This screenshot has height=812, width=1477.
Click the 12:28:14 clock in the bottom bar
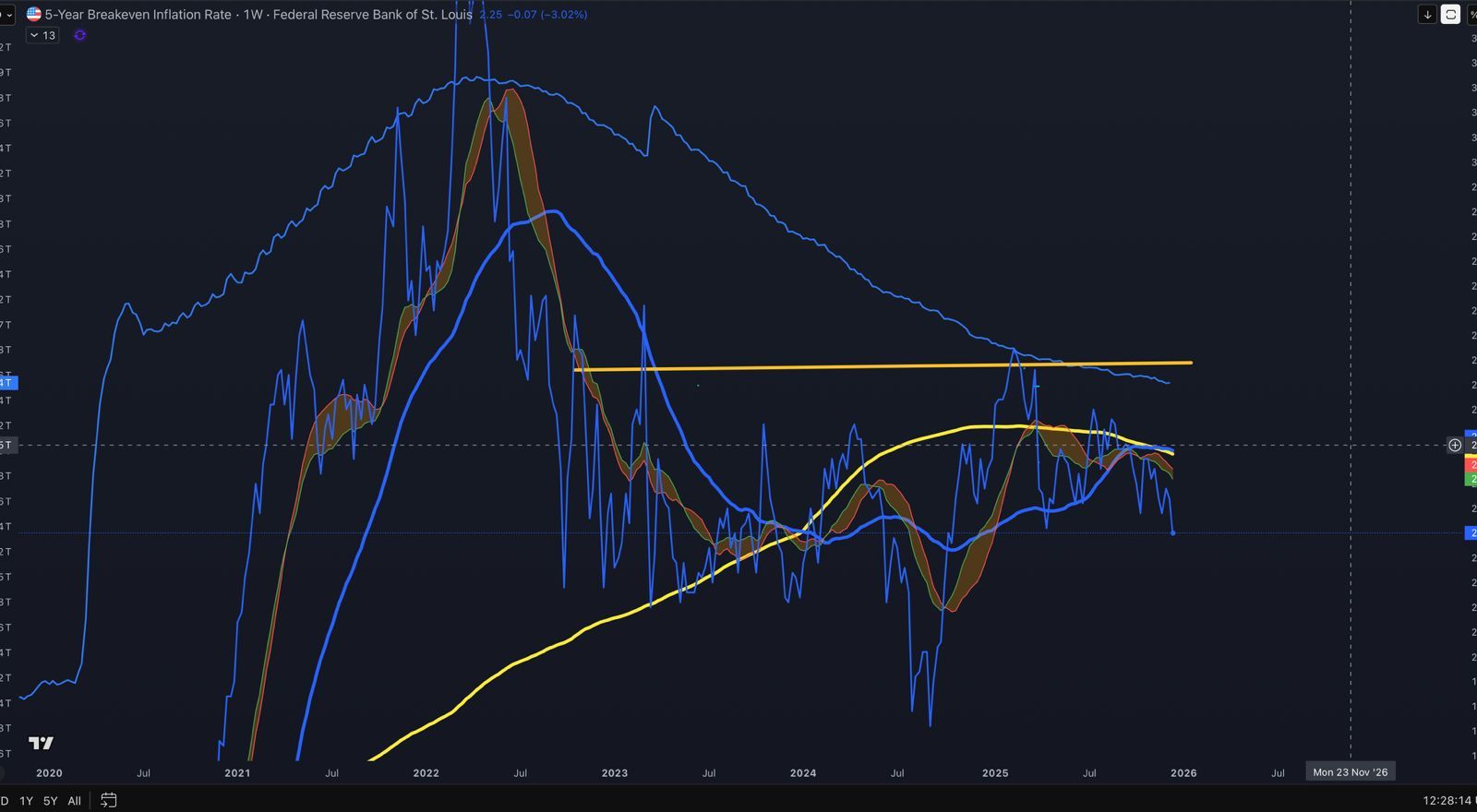point(1447,801)
